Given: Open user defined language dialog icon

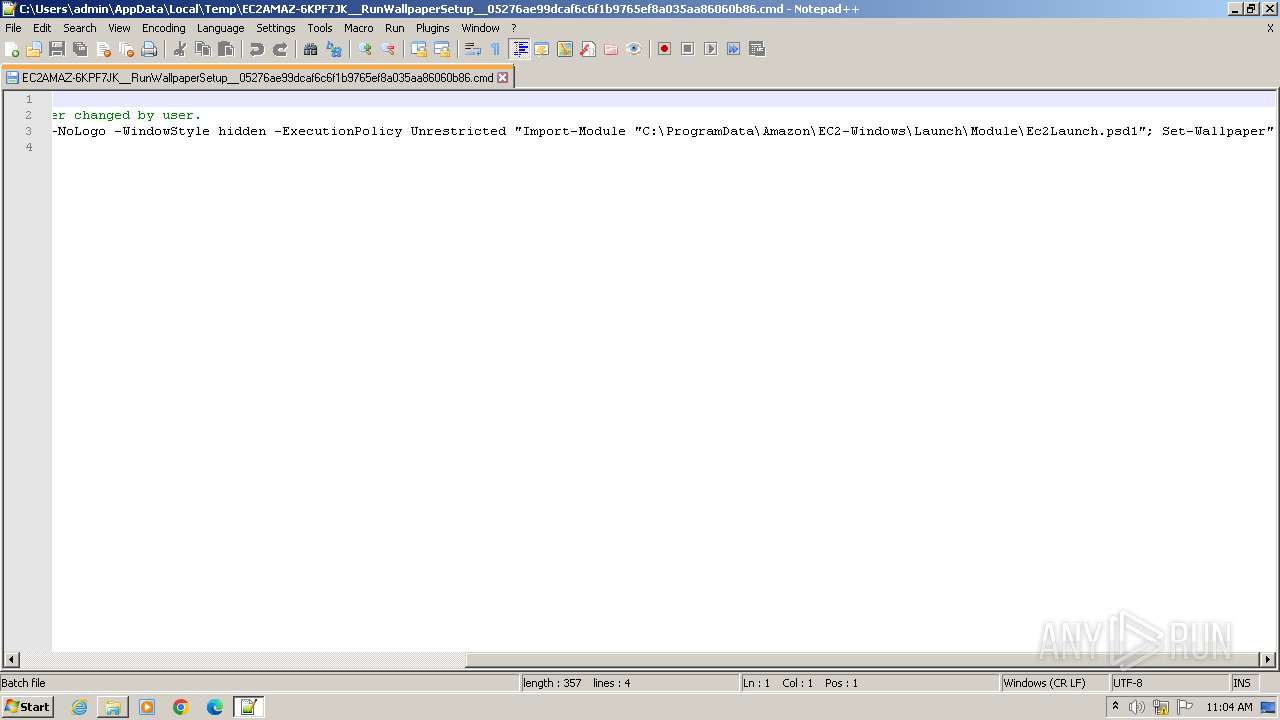Looking at the screenshot, I should coord(542,49).
